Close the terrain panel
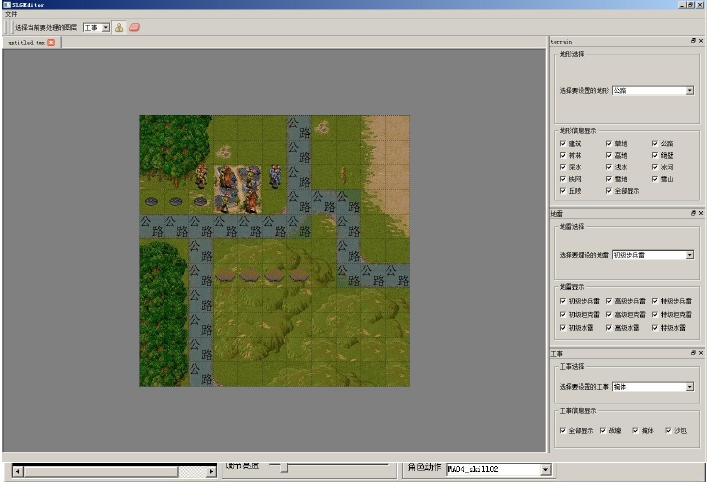 [x=701, y=41]
